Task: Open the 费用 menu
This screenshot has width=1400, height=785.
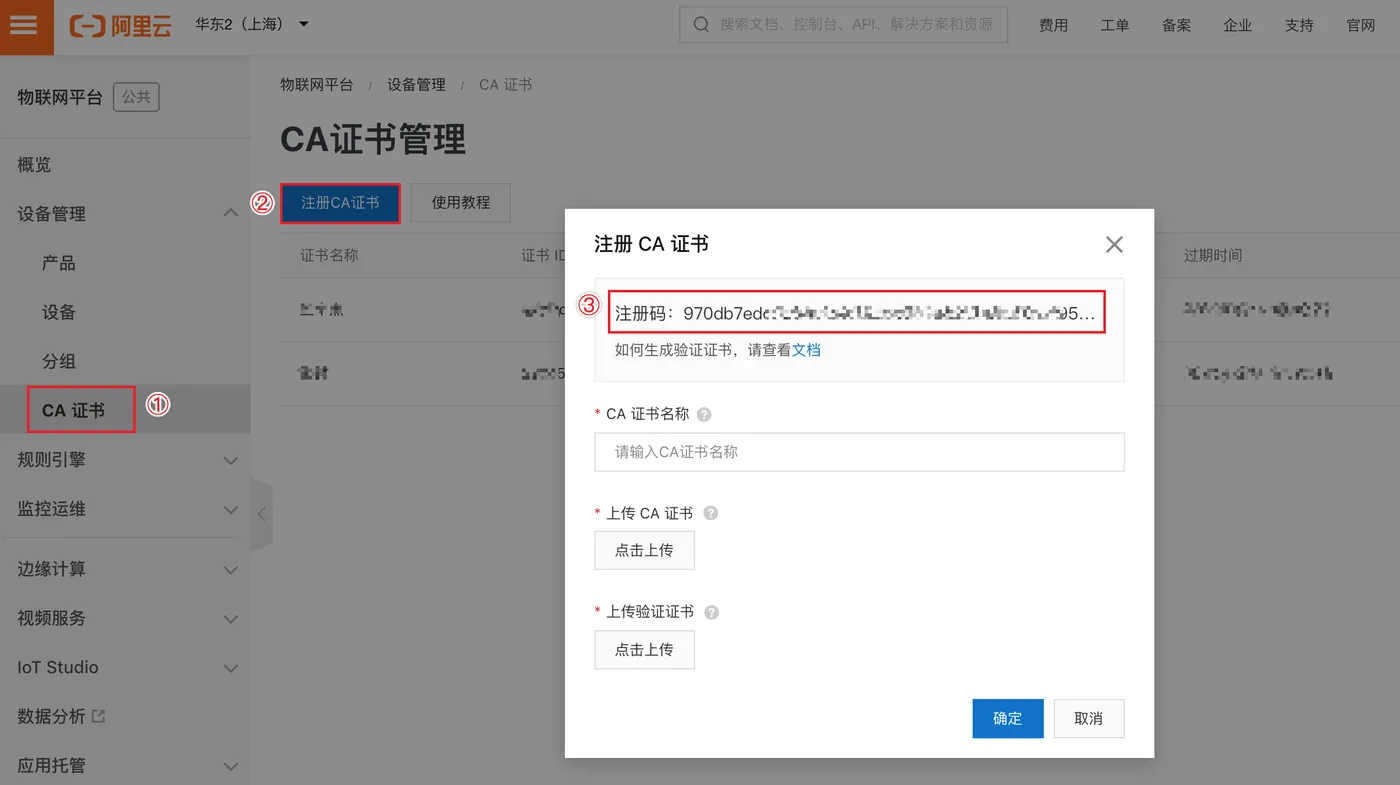Action: pos(1053,25)
